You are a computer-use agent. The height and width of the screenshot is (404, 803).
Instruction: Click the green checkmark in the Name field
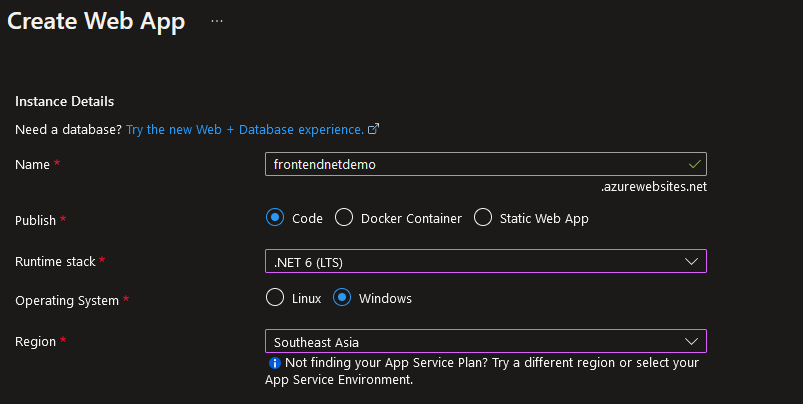[x=694, y=164]
